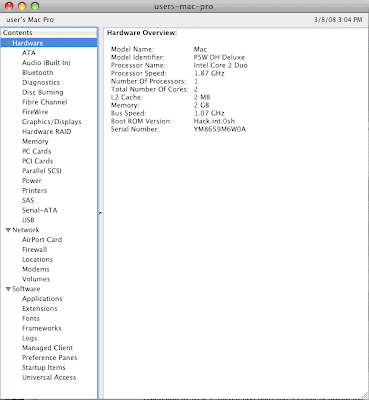This screenshot has width=369, height=400.
Task: Click the green zoom window button
Action: [35, 6]
